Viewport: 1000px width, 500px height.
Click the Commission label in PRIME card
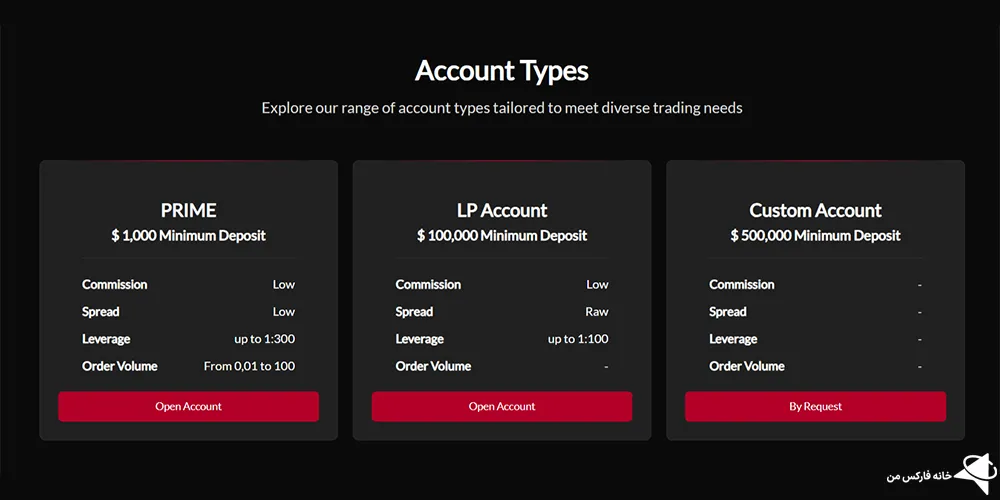coord(115,285)
